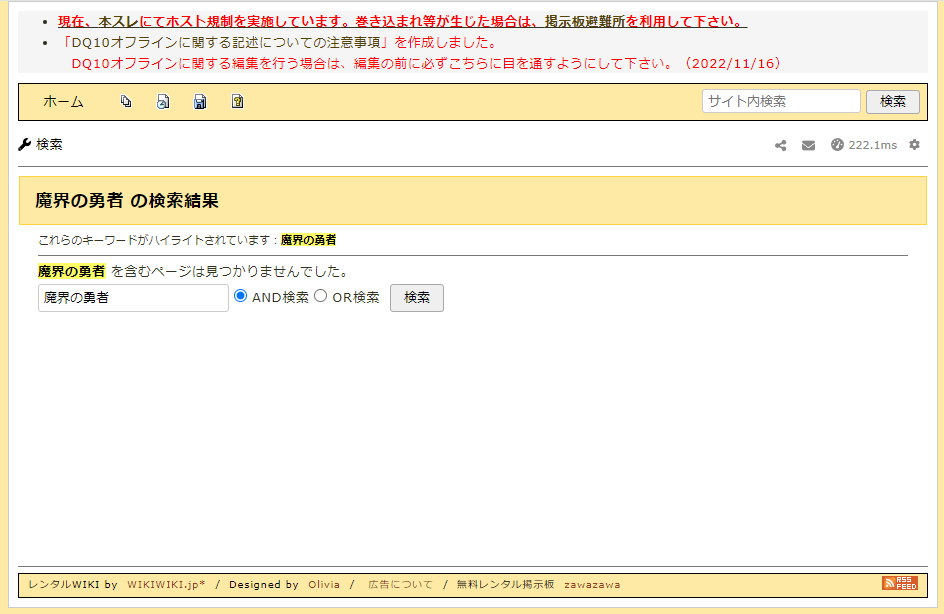
Task: Click the blue floppy disk backup icon
Action: (200, 102)
